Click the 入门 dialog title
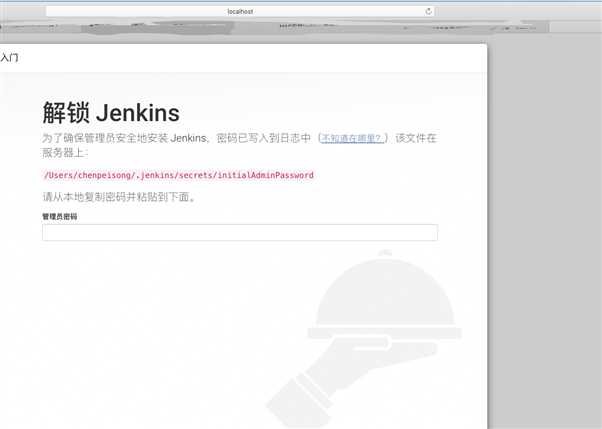The height and width of the screenshot is (429, 602). (9, 58)
